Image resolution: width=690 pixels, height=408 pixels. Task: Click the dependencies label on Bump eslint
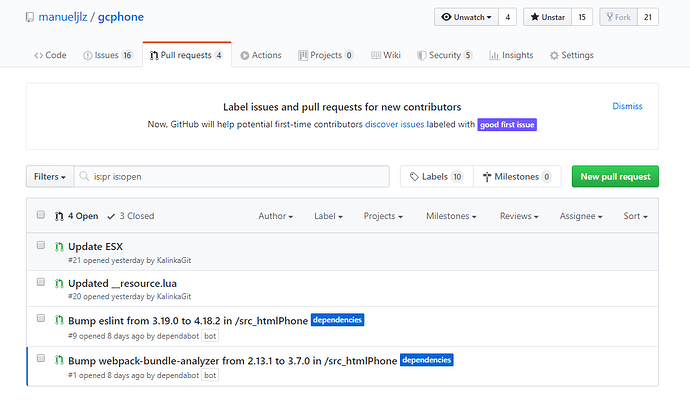tap(338, 320)
